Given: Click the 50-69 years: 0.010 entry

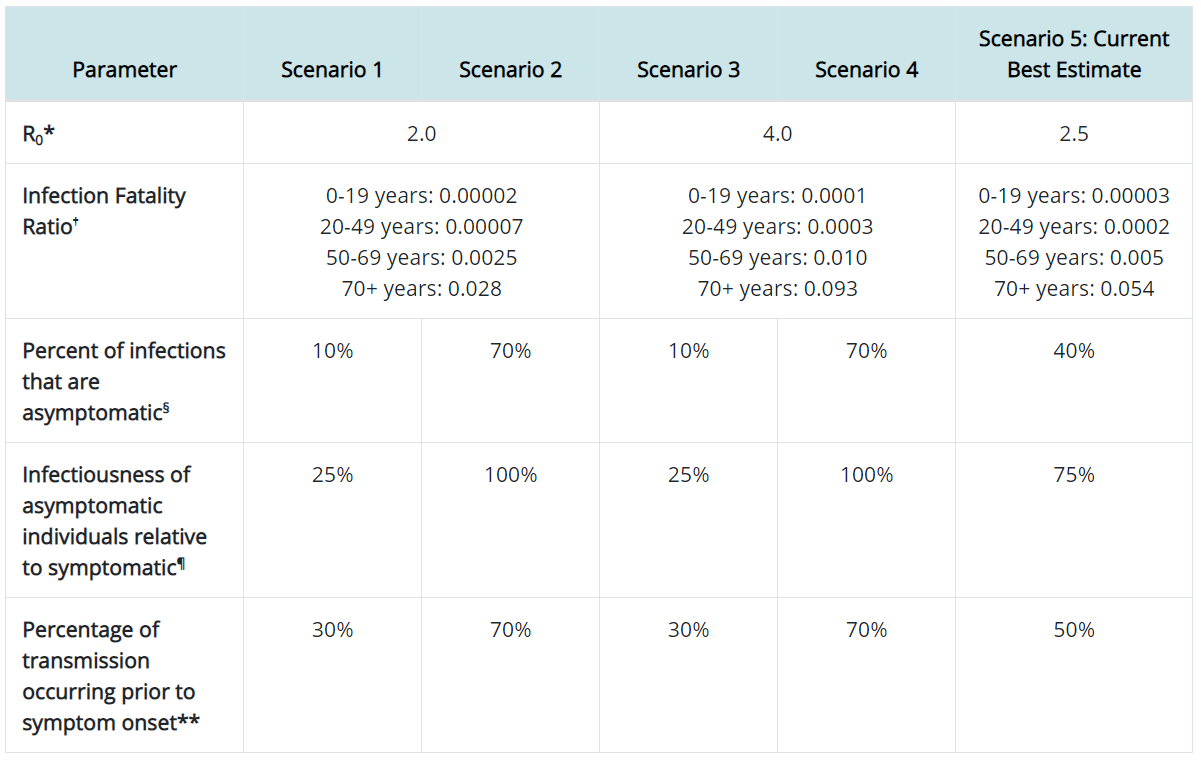Looking at the screenshot, I should click(777, 258).
